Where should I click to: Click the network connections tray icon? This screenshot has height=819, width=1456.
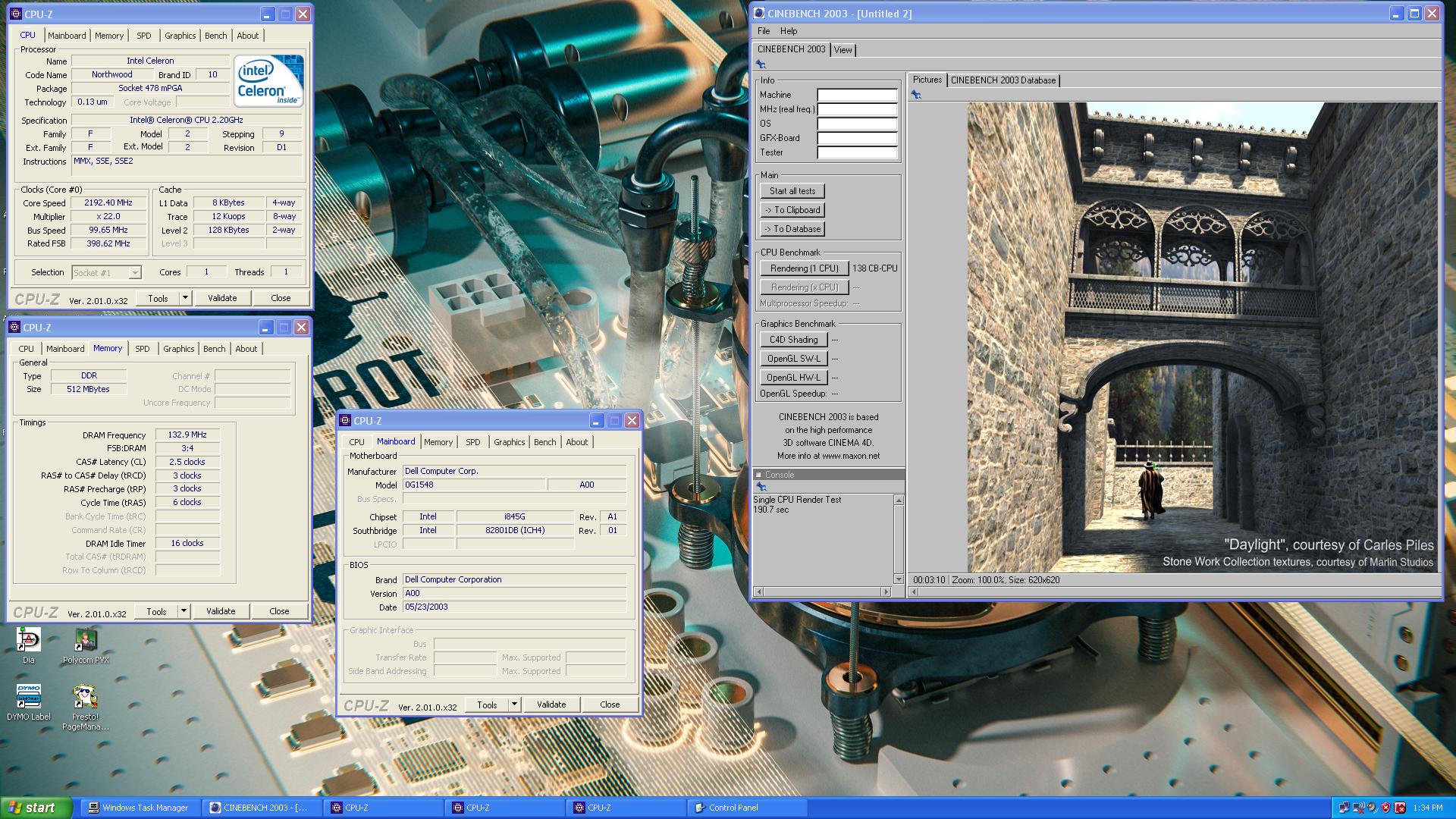1345,808
